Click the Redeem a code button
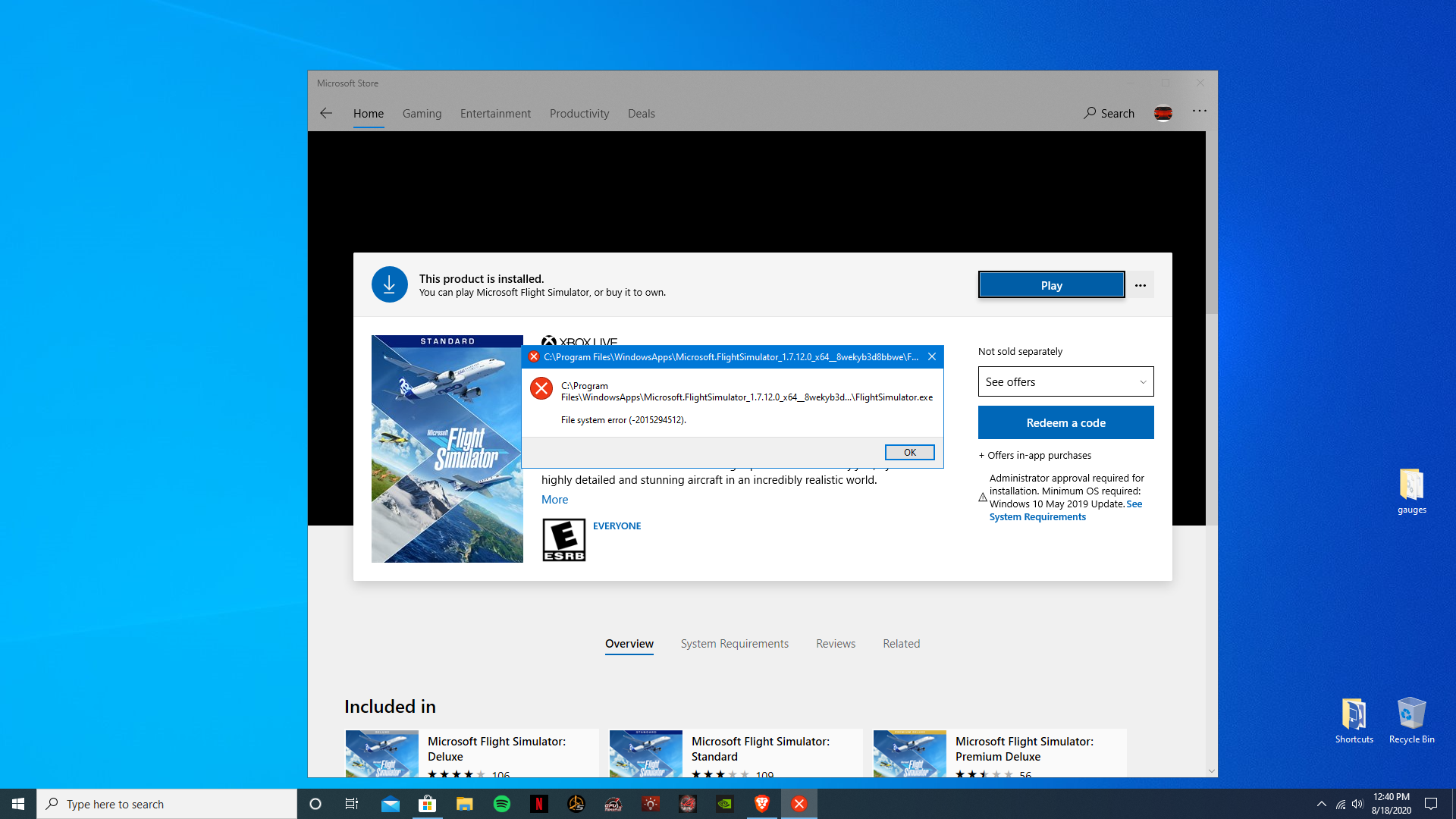 point(1065,422)
